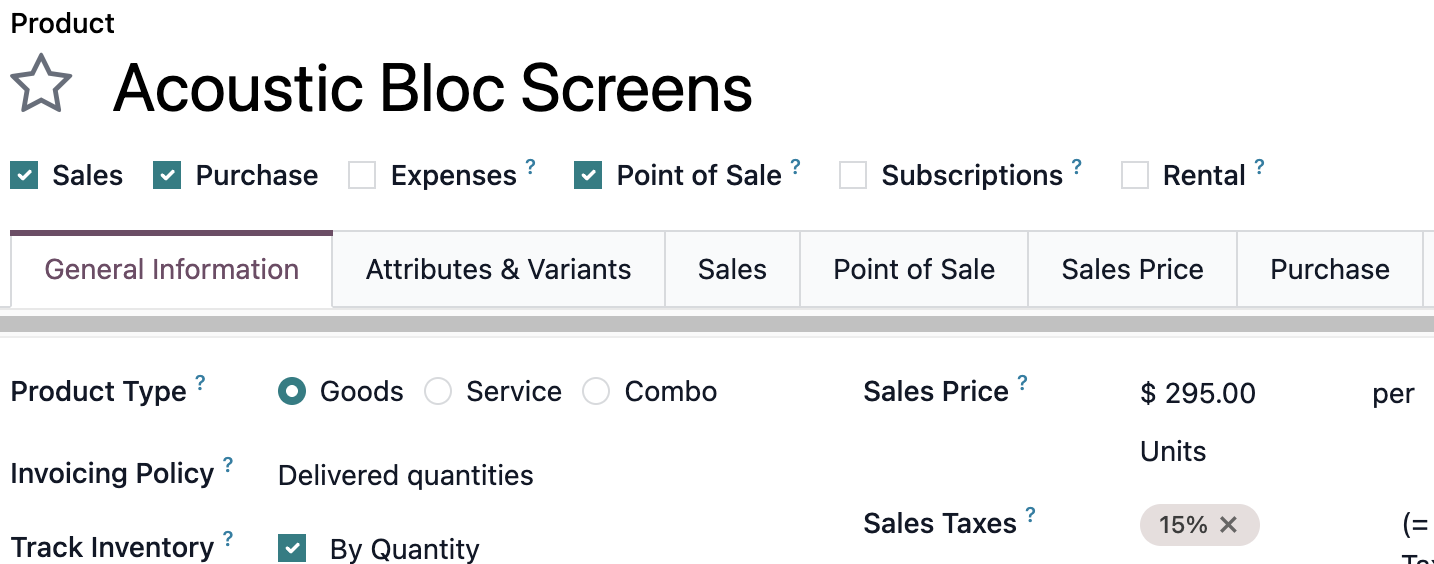Select the Service product type
Image resolution: width=1434 pixels, height=564 pixels.
coord(438,391)
